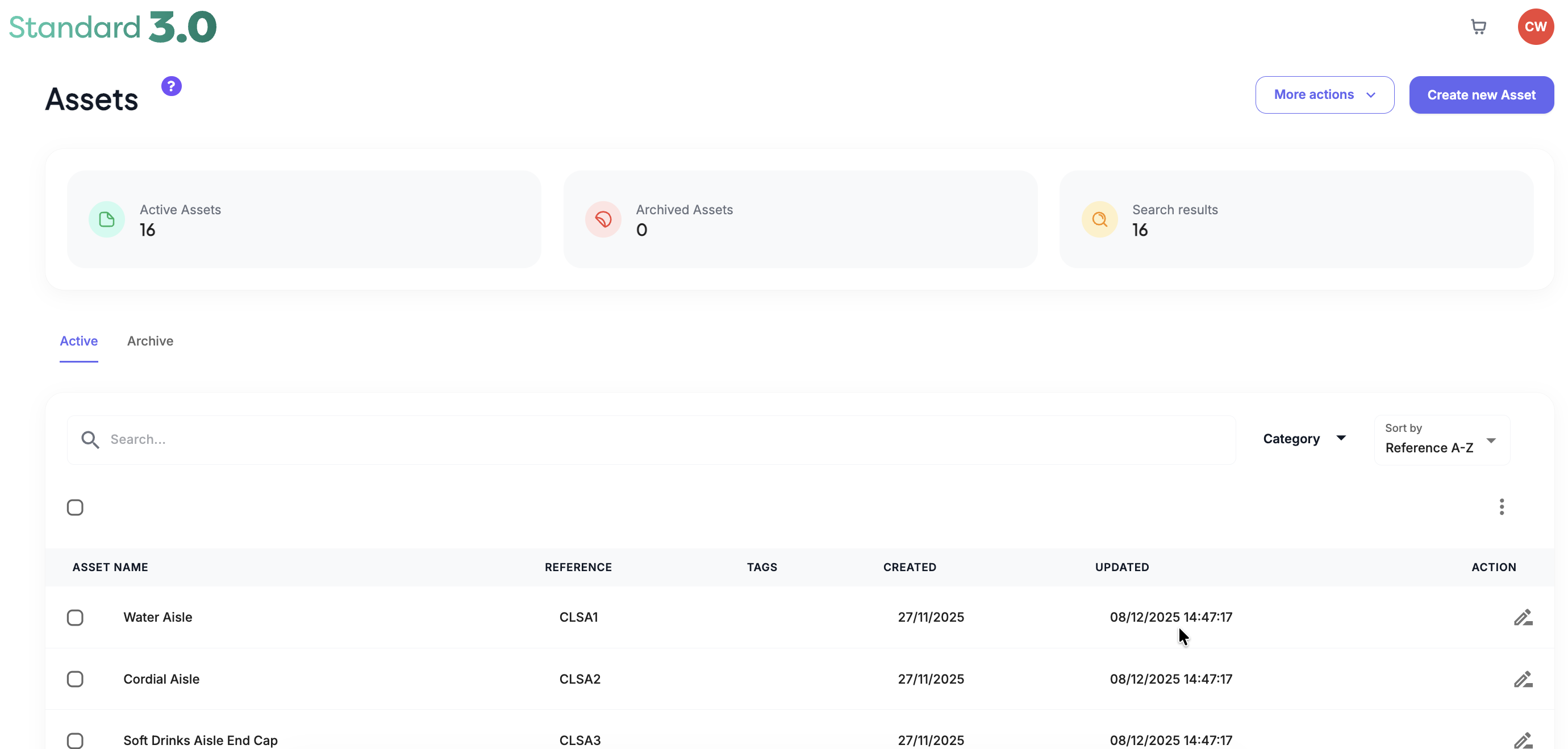
Task: Click the purple help question mark icon
Action: (171, 86)
